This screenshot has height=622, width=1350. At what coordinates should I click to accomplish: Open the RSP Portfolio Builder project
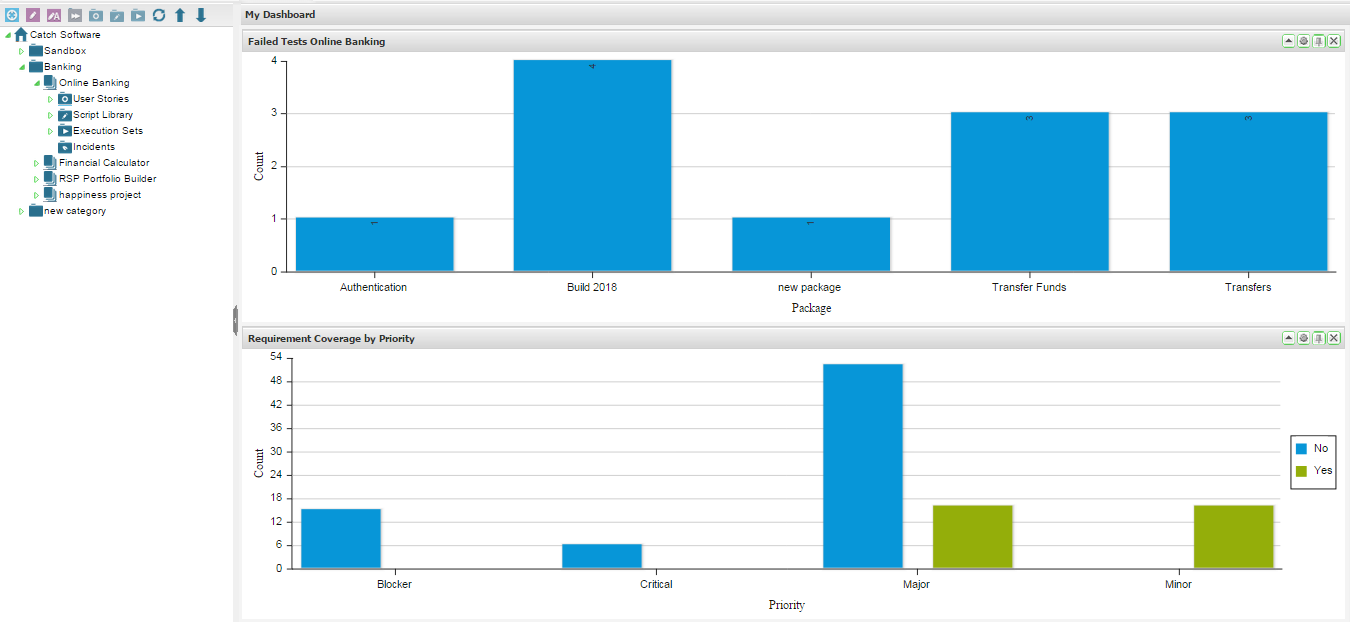point(107,179)
